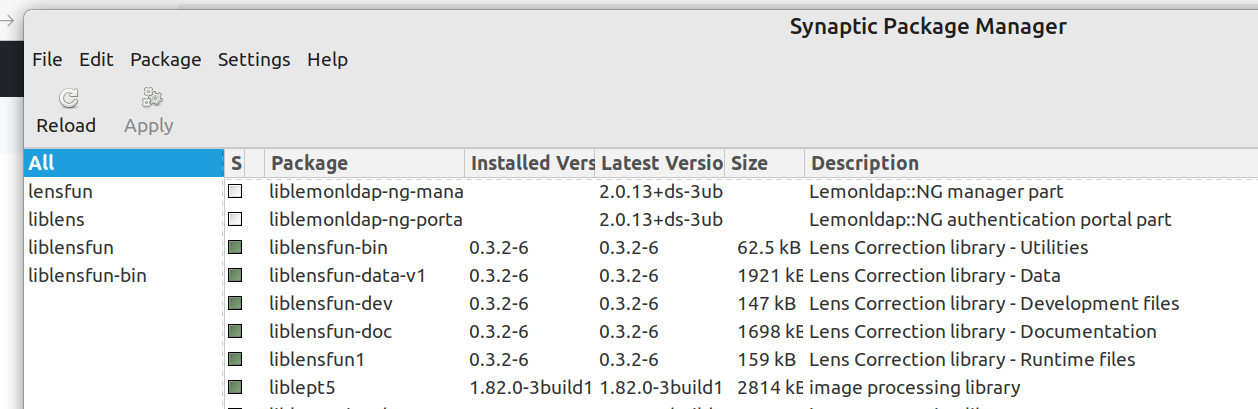Toggle status box for liblensfun-bin package
This screenshot has height=409, width=1258.
235,247
